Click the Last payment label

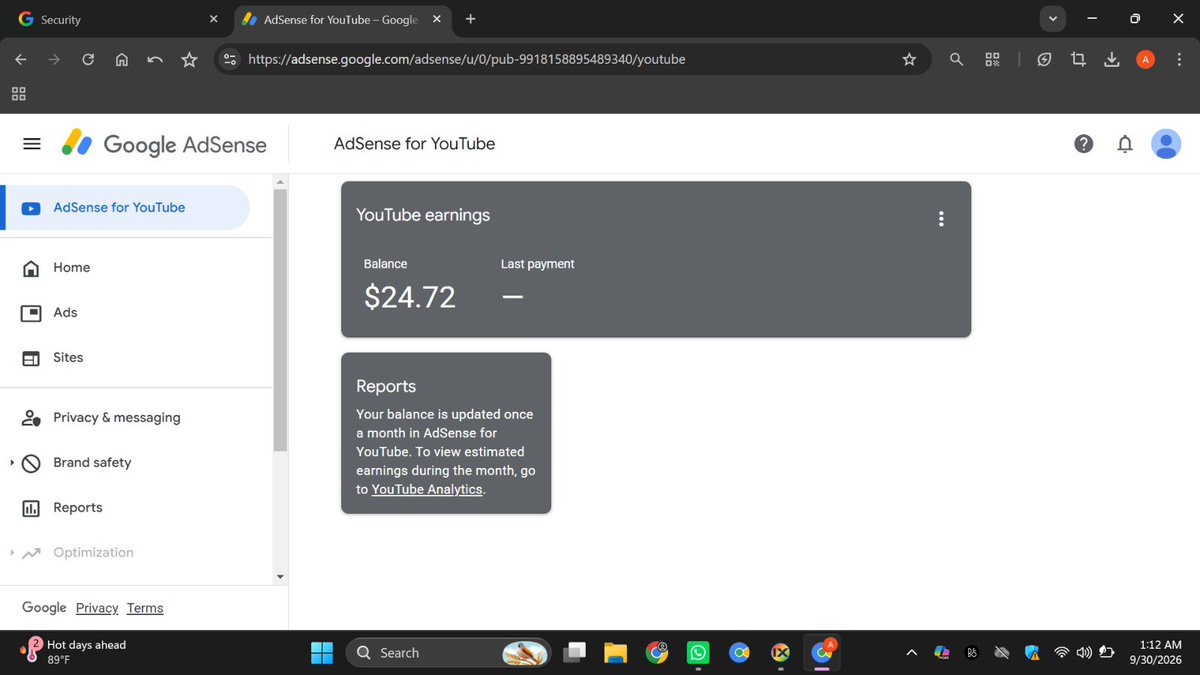(x=538, y=264)
